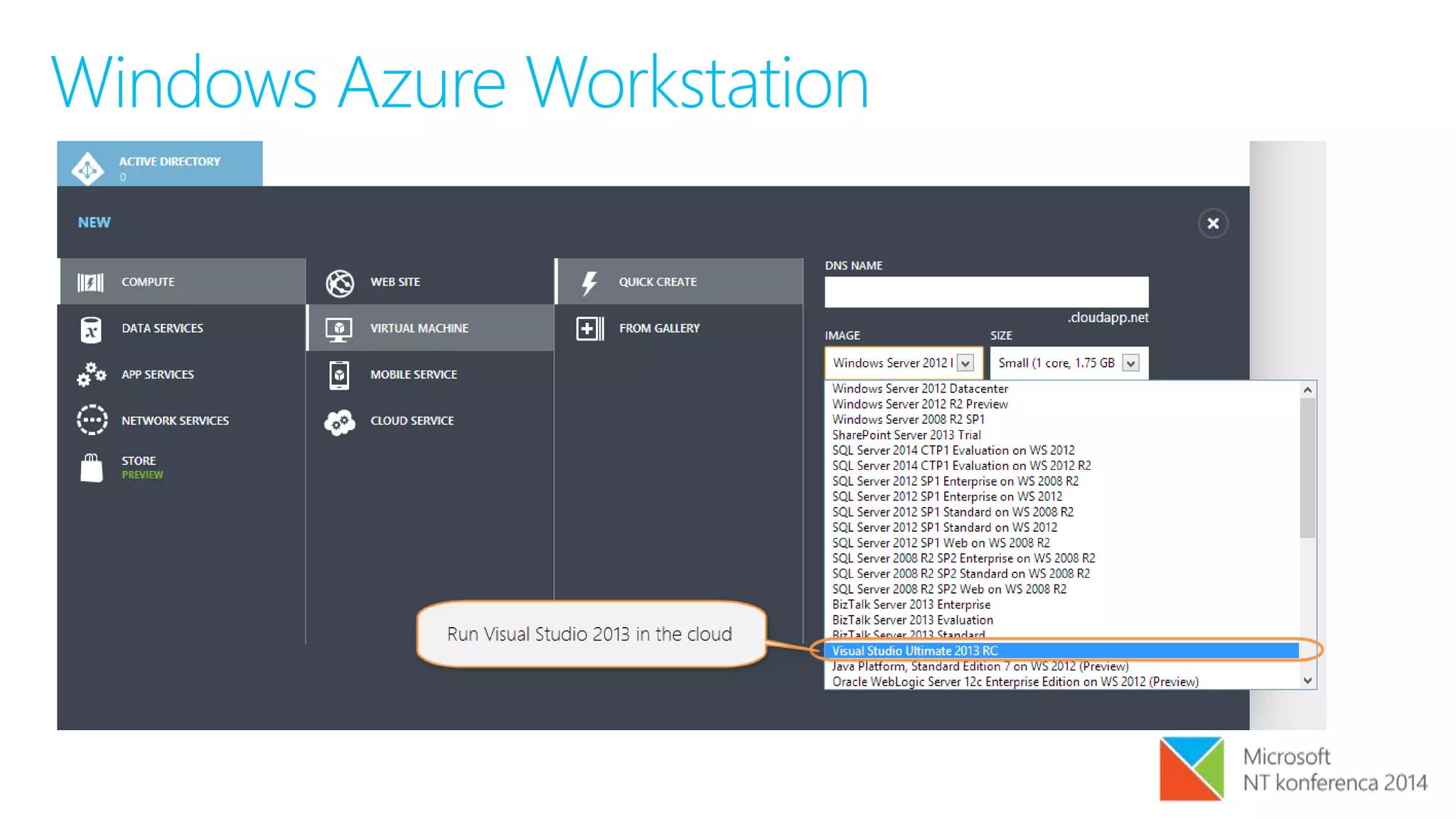
Task: Select From Gallery option
Action: [x=679, y=328]
